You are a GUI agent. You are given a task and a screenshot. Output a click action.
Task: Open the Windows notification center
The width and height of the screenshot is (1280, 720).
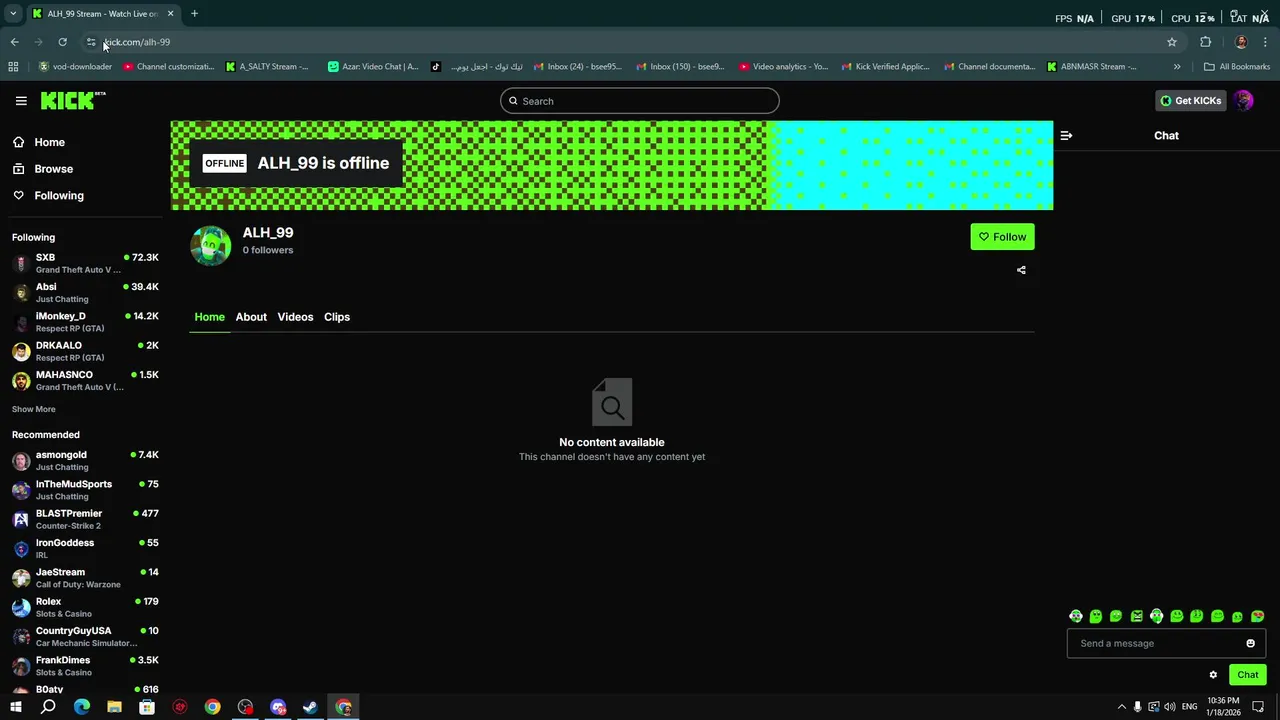pyautogui.click(x=1258, y=707)
